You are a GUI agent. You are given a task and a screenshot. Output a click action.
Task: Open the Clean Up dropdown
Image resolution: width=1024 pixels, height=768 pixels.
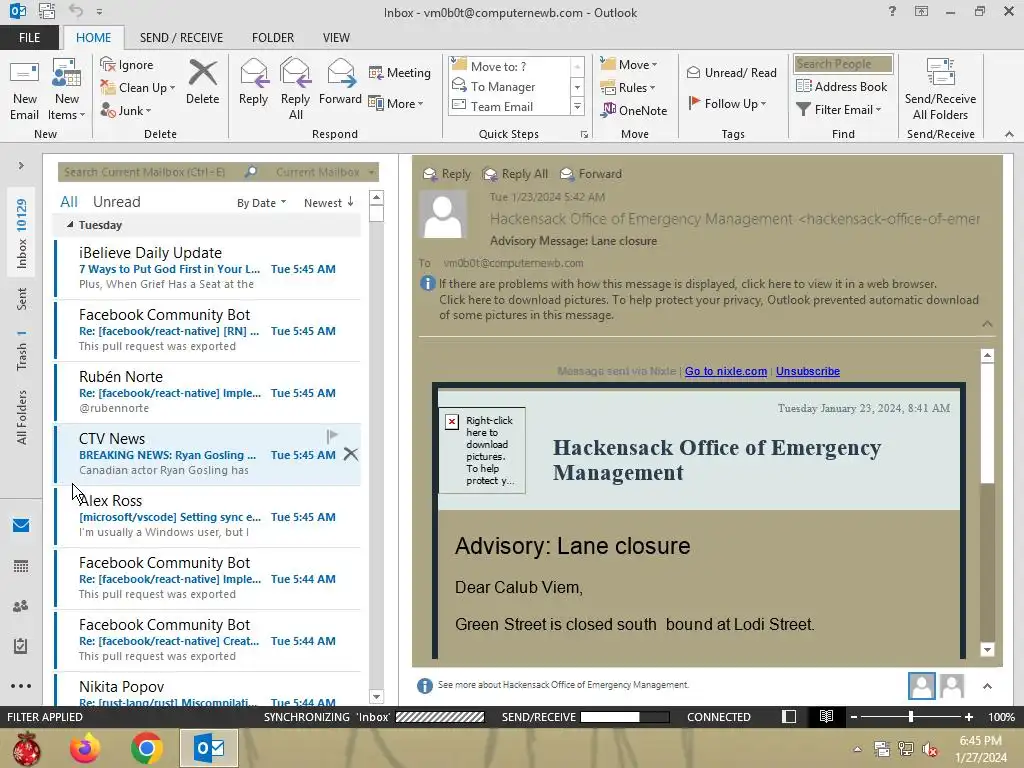pos(138,88)
